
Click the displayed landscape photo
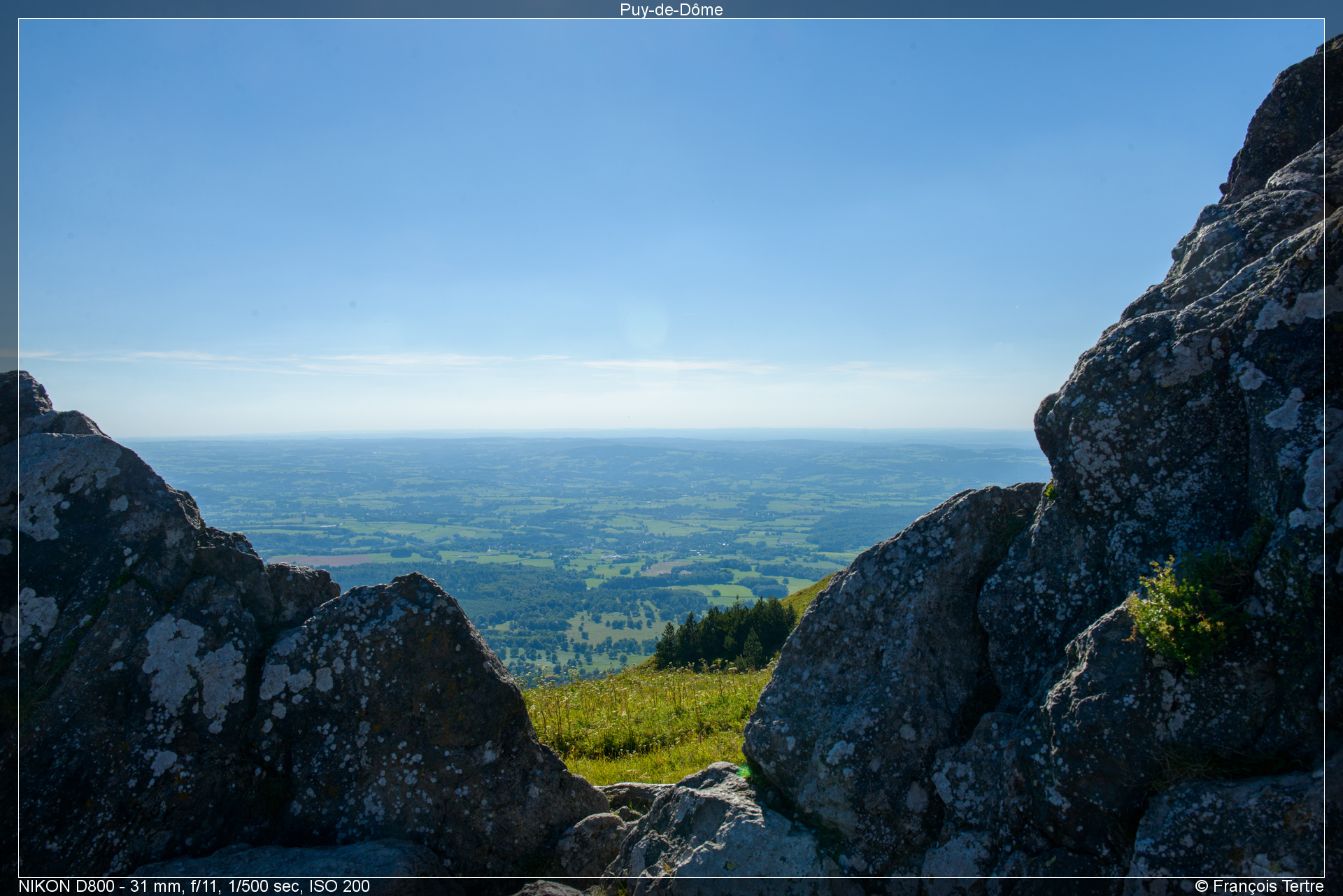tap(671, 448)
